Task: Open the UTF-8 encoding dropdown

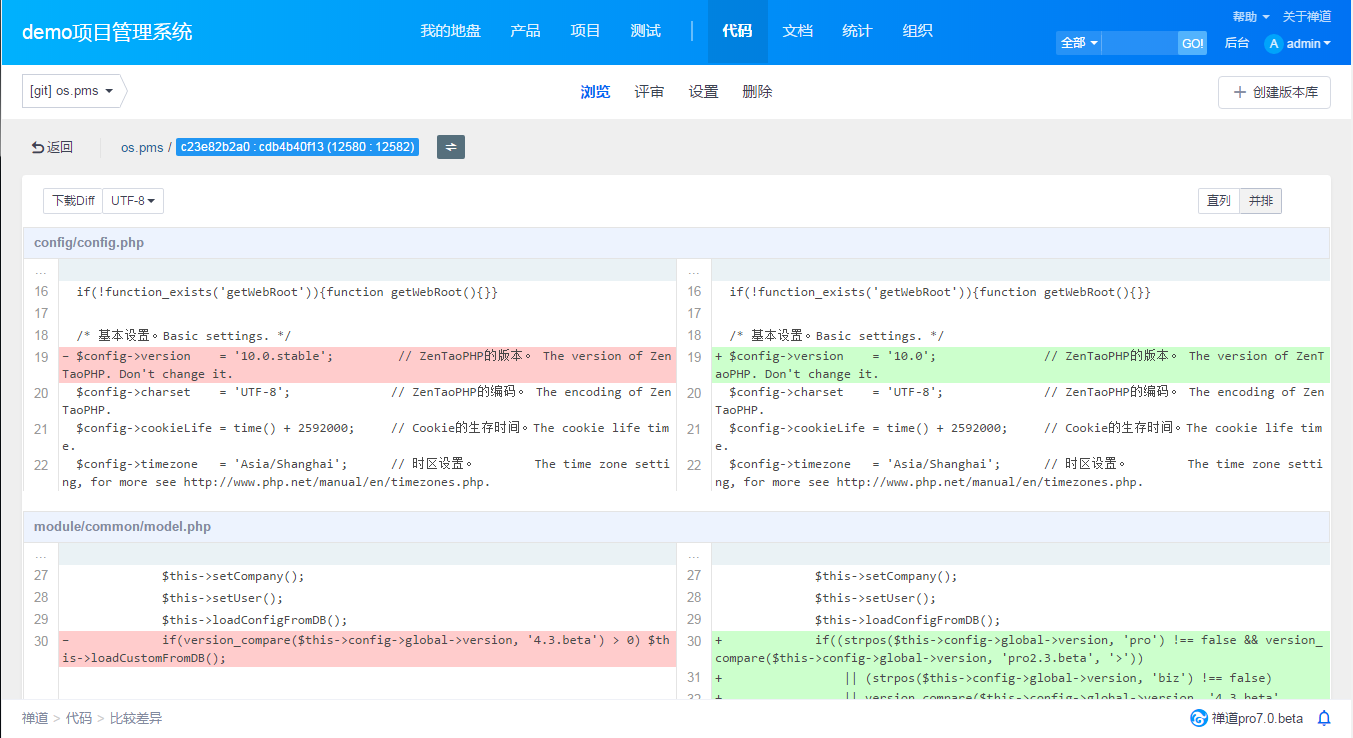Action: 133,201
